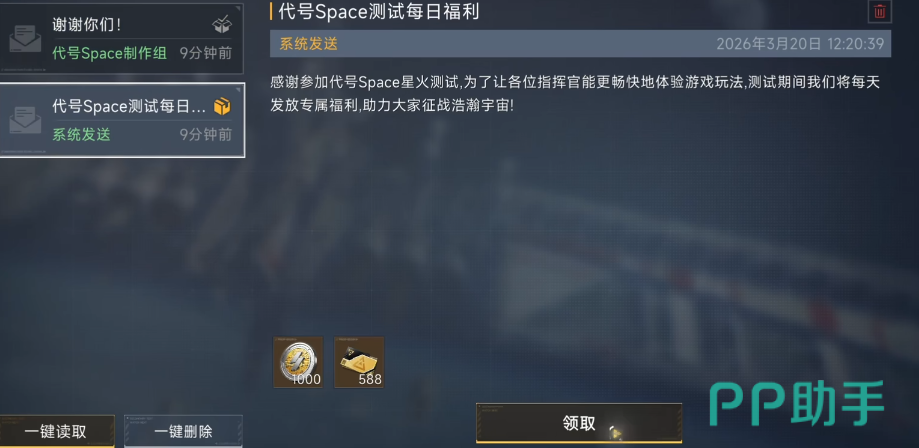The width and height of the screenshot is (919, 448).
Task: Click the orange 系统发送 header label
Action: tap(308, 44)
